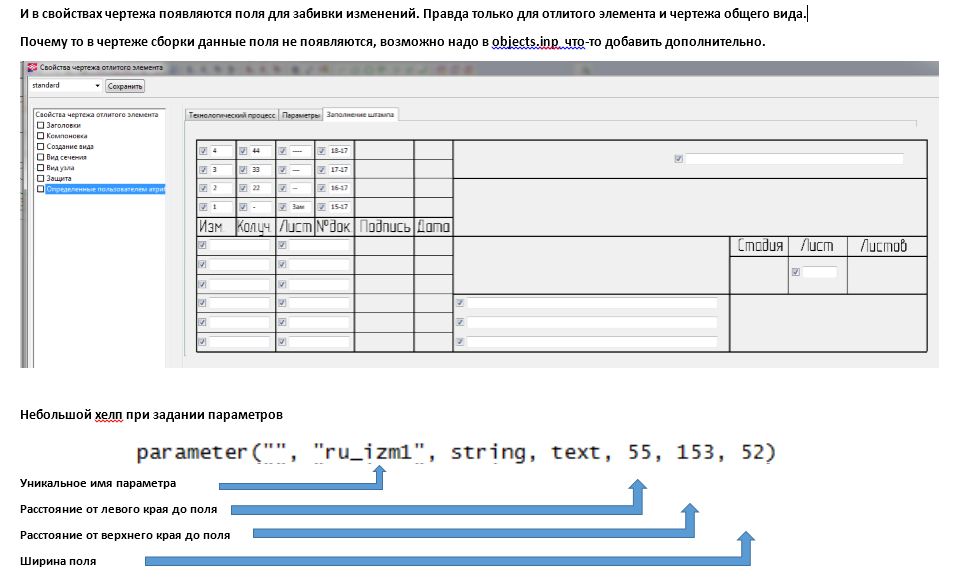Uncheck the checkbox beside value 4
The width and height of the screenshot is (970, 583).
click(203, 151)
